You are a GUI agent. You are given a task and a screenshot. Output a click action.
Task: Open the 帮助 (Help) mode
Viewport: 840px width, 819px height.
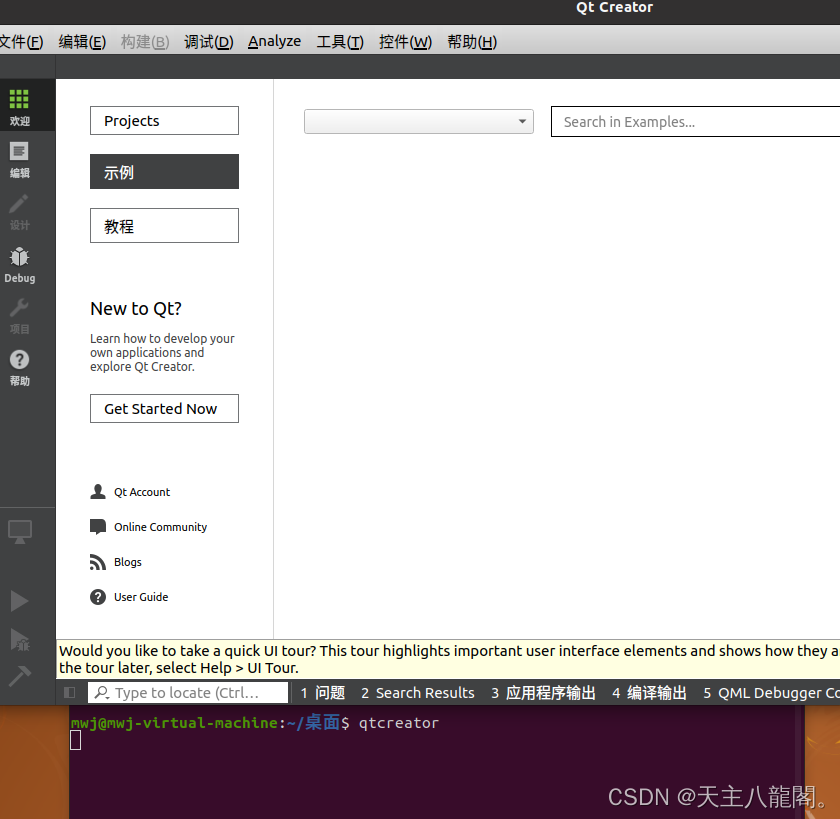(19, 367)
